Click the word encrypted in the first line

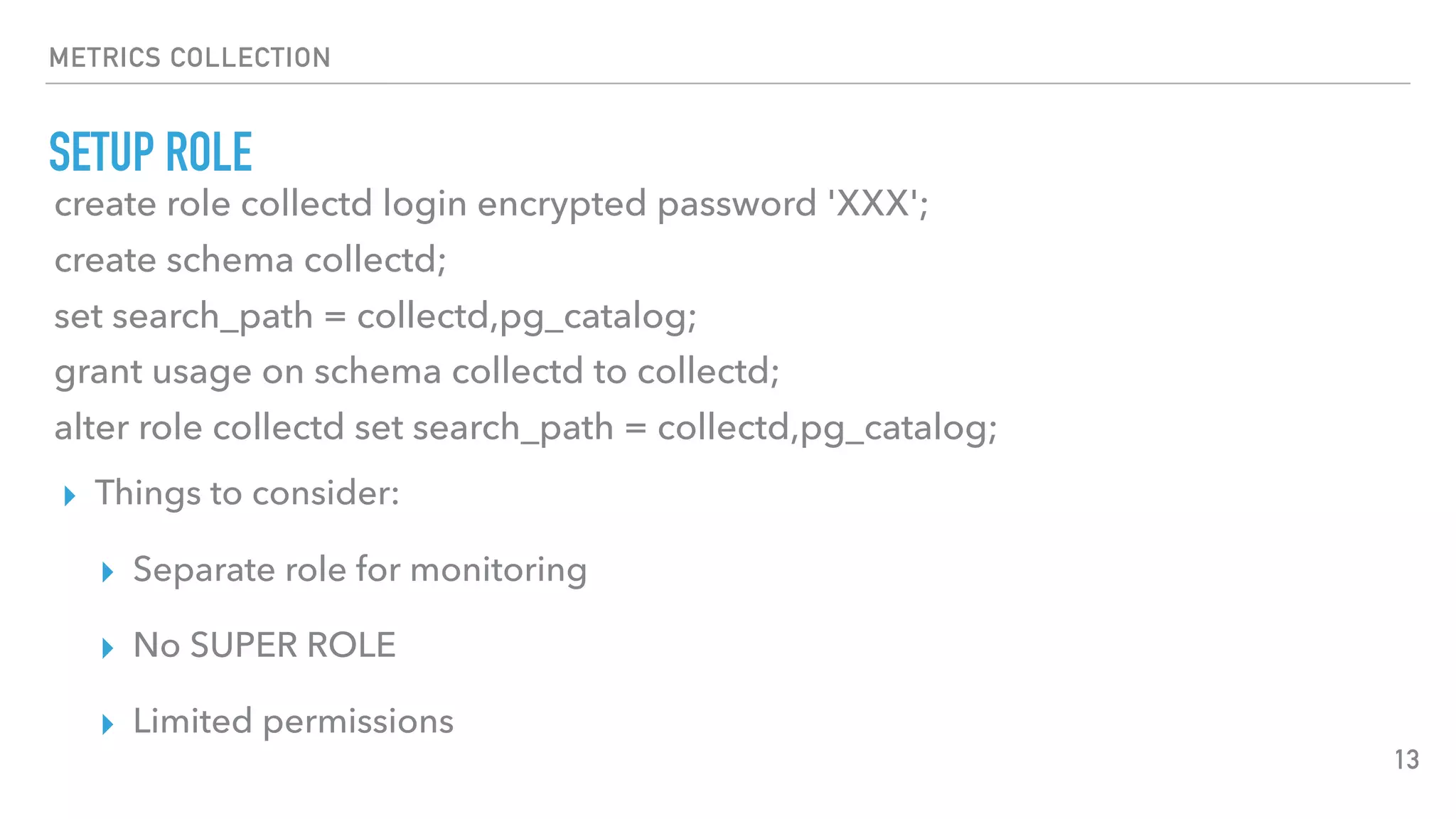561,205
